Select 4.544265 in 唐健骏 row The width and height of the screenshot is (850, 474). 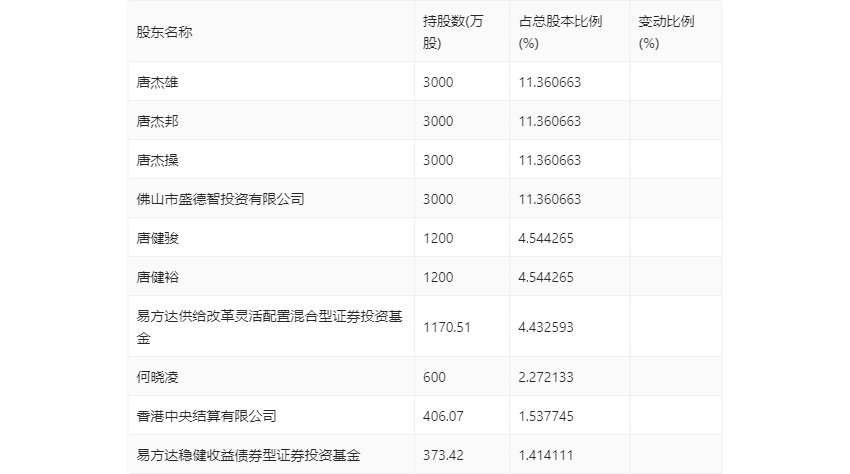[546, 238]
